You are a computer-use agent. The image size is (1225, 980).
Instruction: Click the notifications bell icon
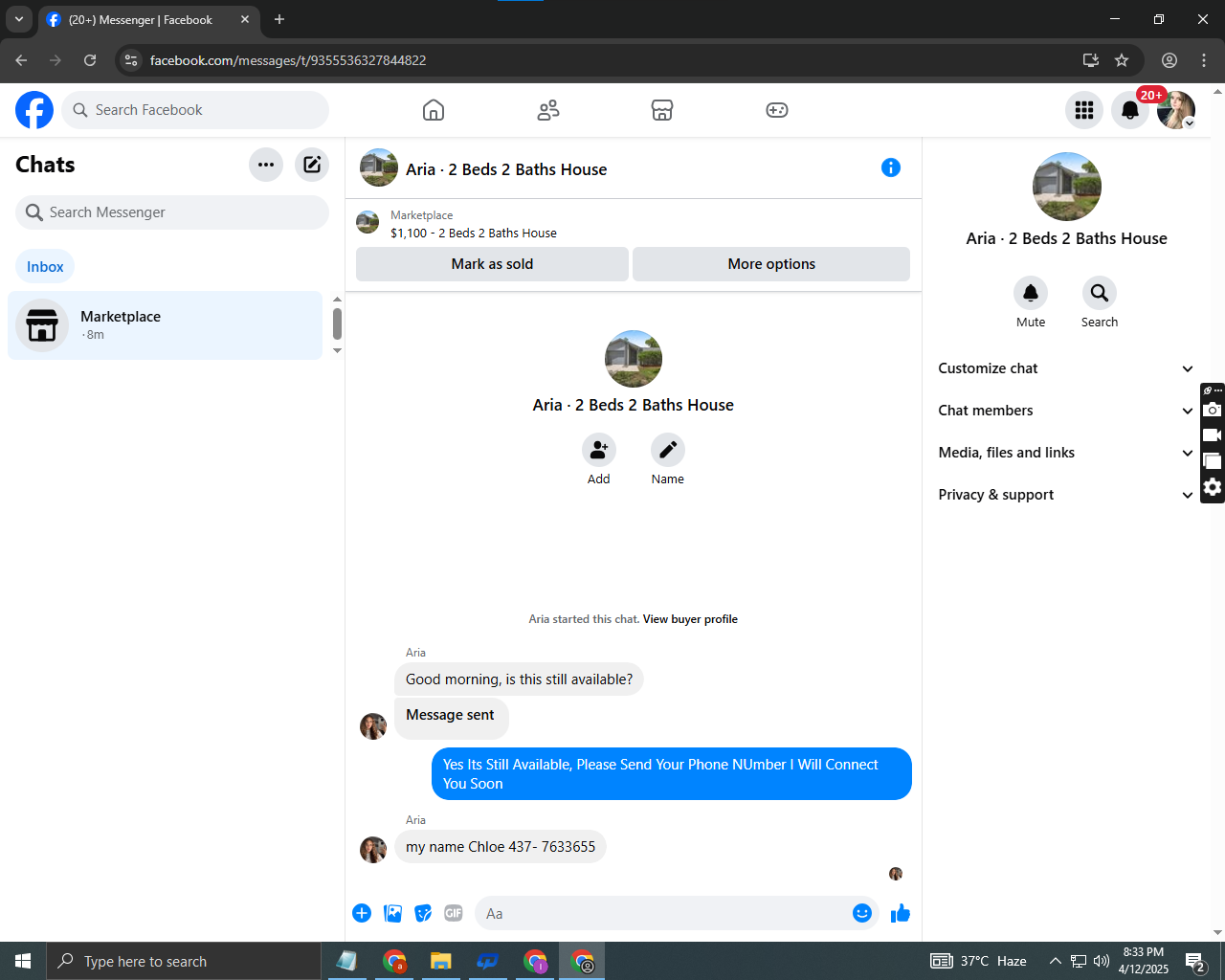click(1130, 110)
